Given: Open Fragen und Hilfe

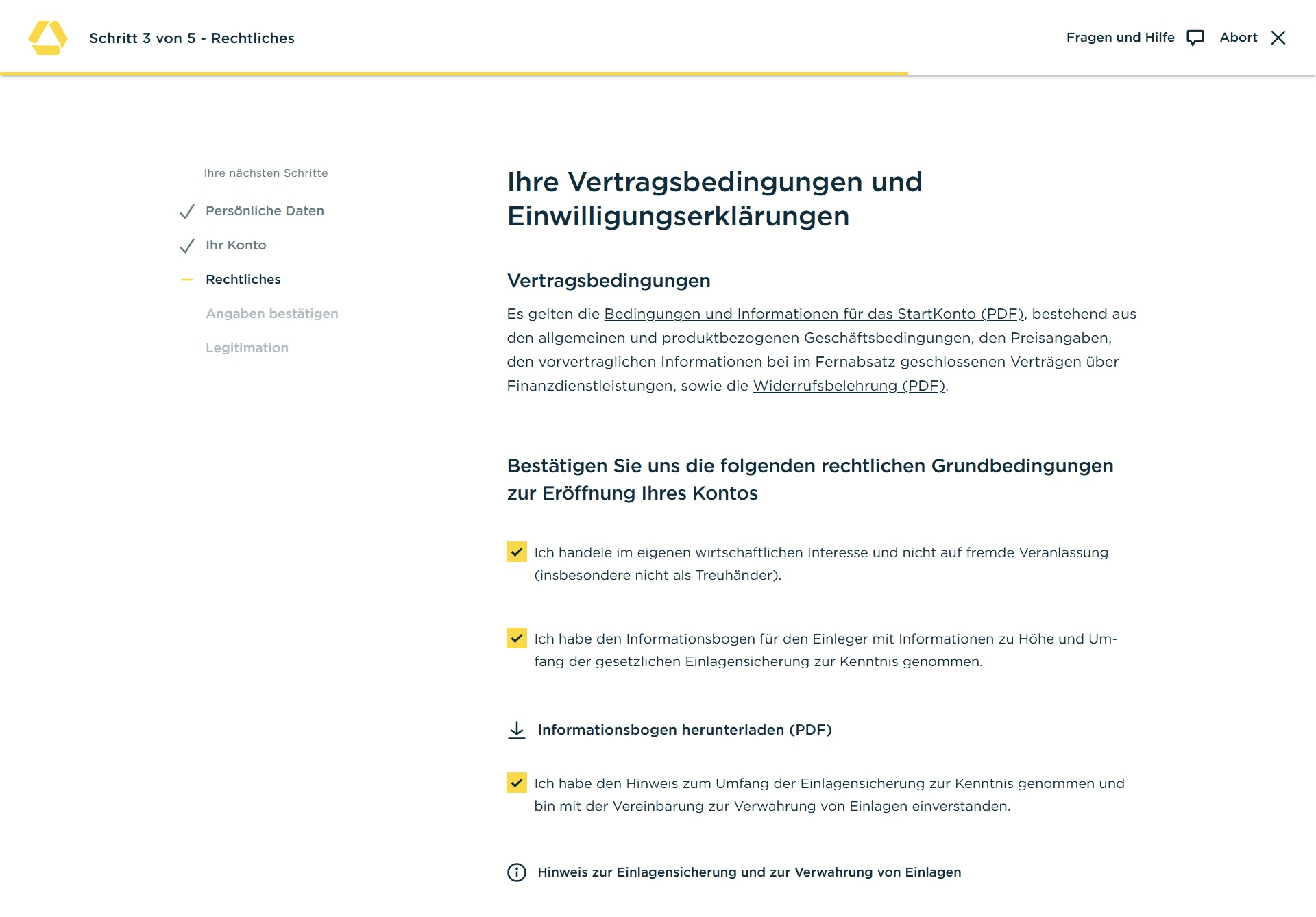Looking at the screenshot, I should pos(1120,38).
